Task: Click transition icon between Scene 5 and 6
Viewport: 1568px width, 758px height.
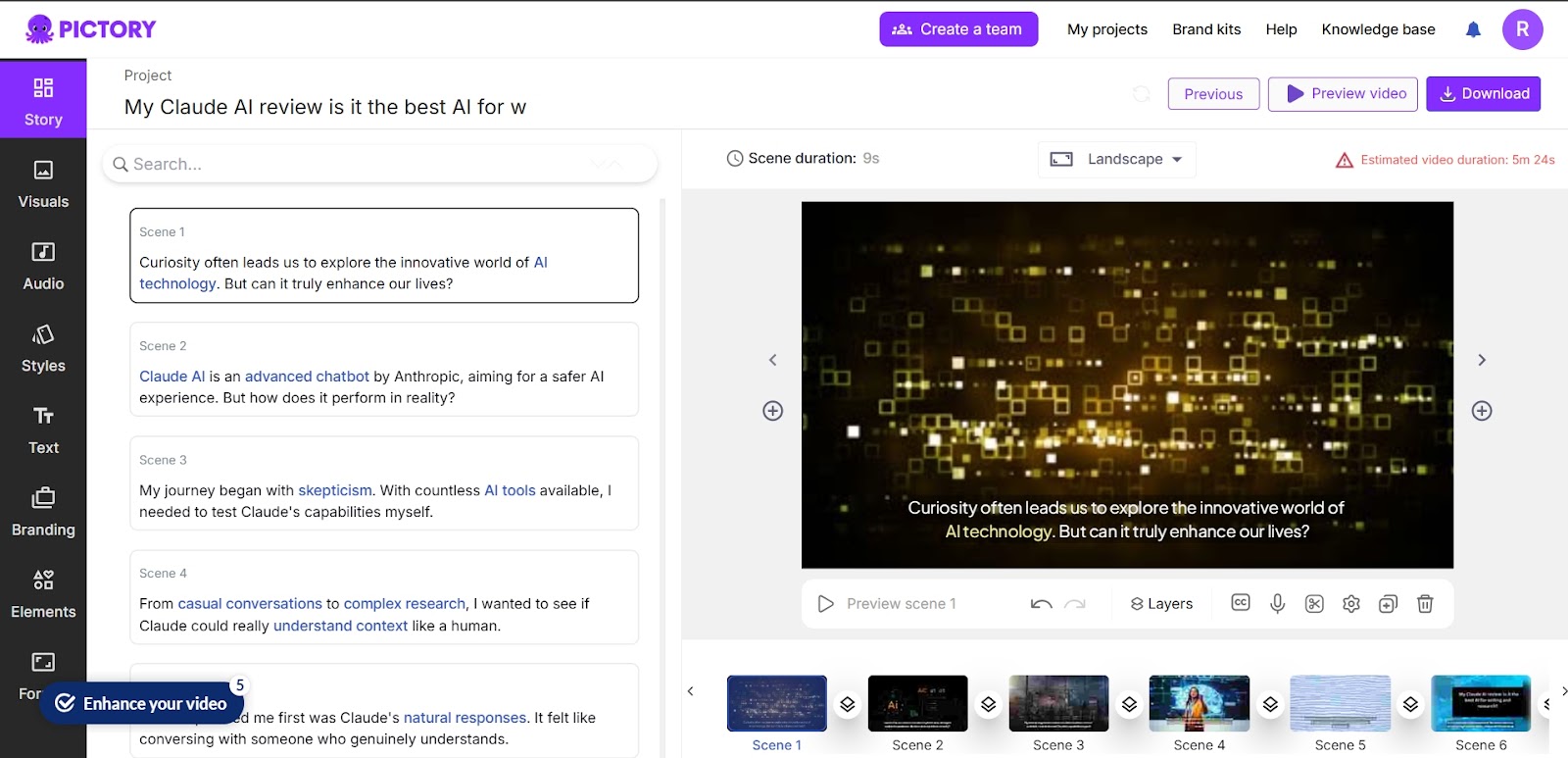Action: coord(1410,704)
